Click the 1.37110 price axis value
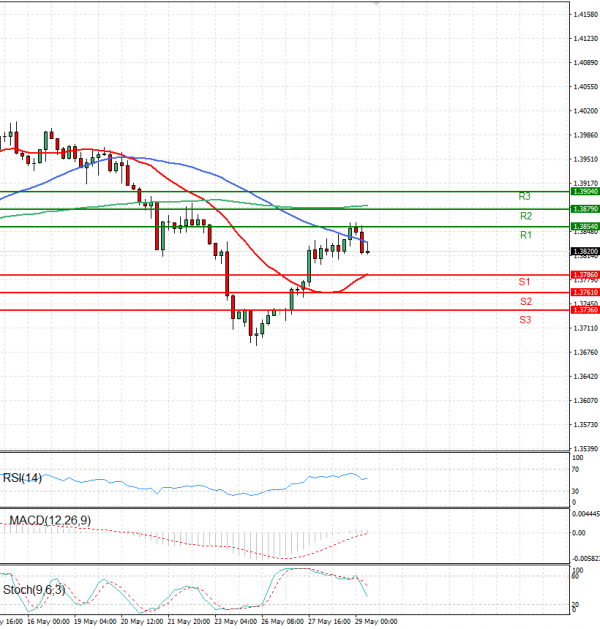 pyautogui.click(x=586, y=329)
